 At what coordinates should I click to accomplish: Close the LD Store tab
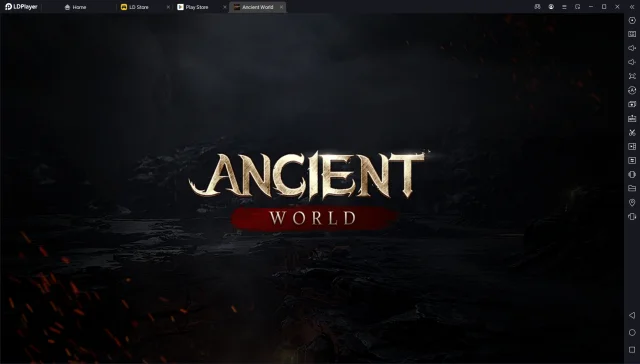pos(169,7)
